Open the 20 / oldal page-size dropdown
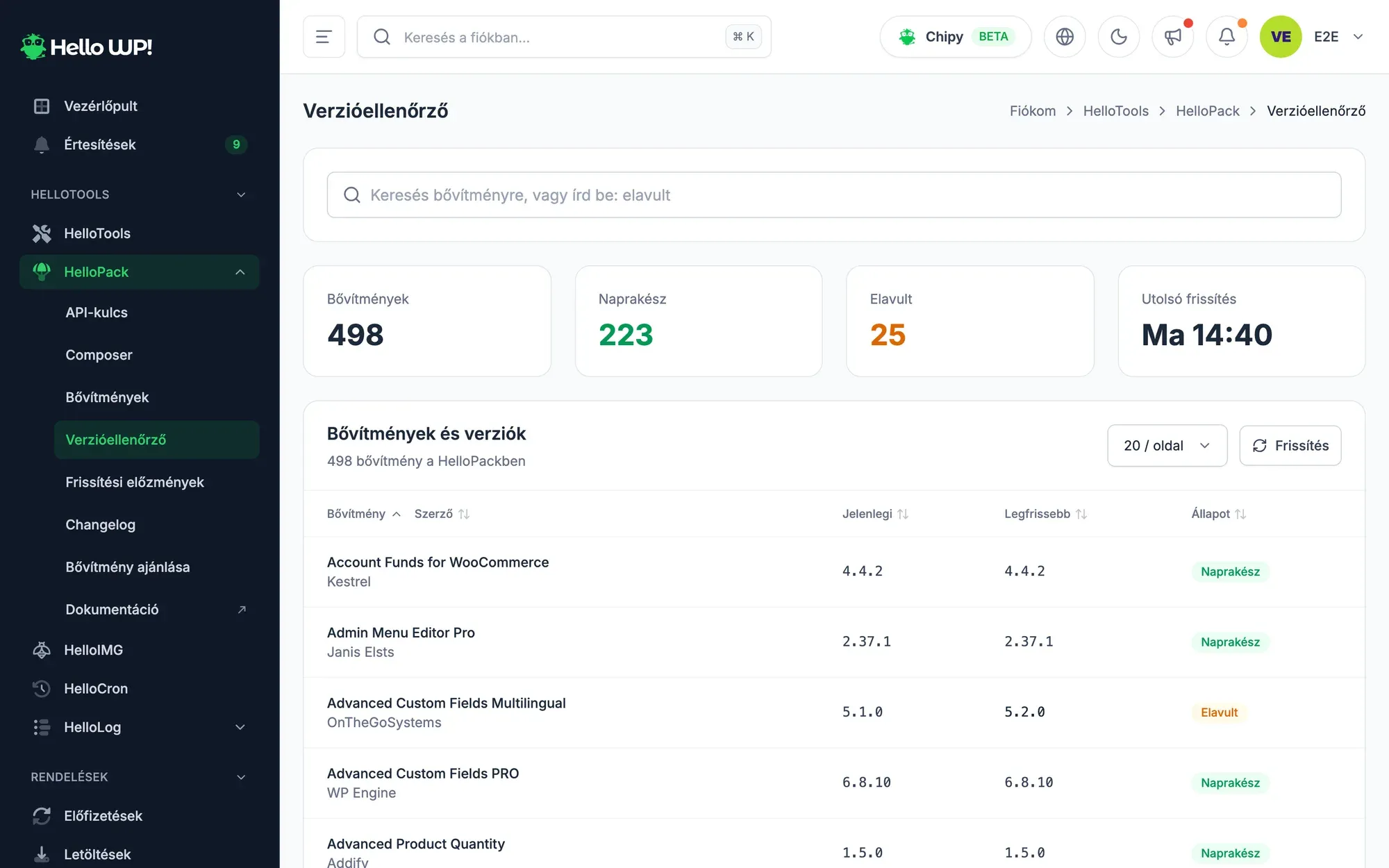Image resolution: width=1389 pixels, height=868 pixels. [1167, 446]
